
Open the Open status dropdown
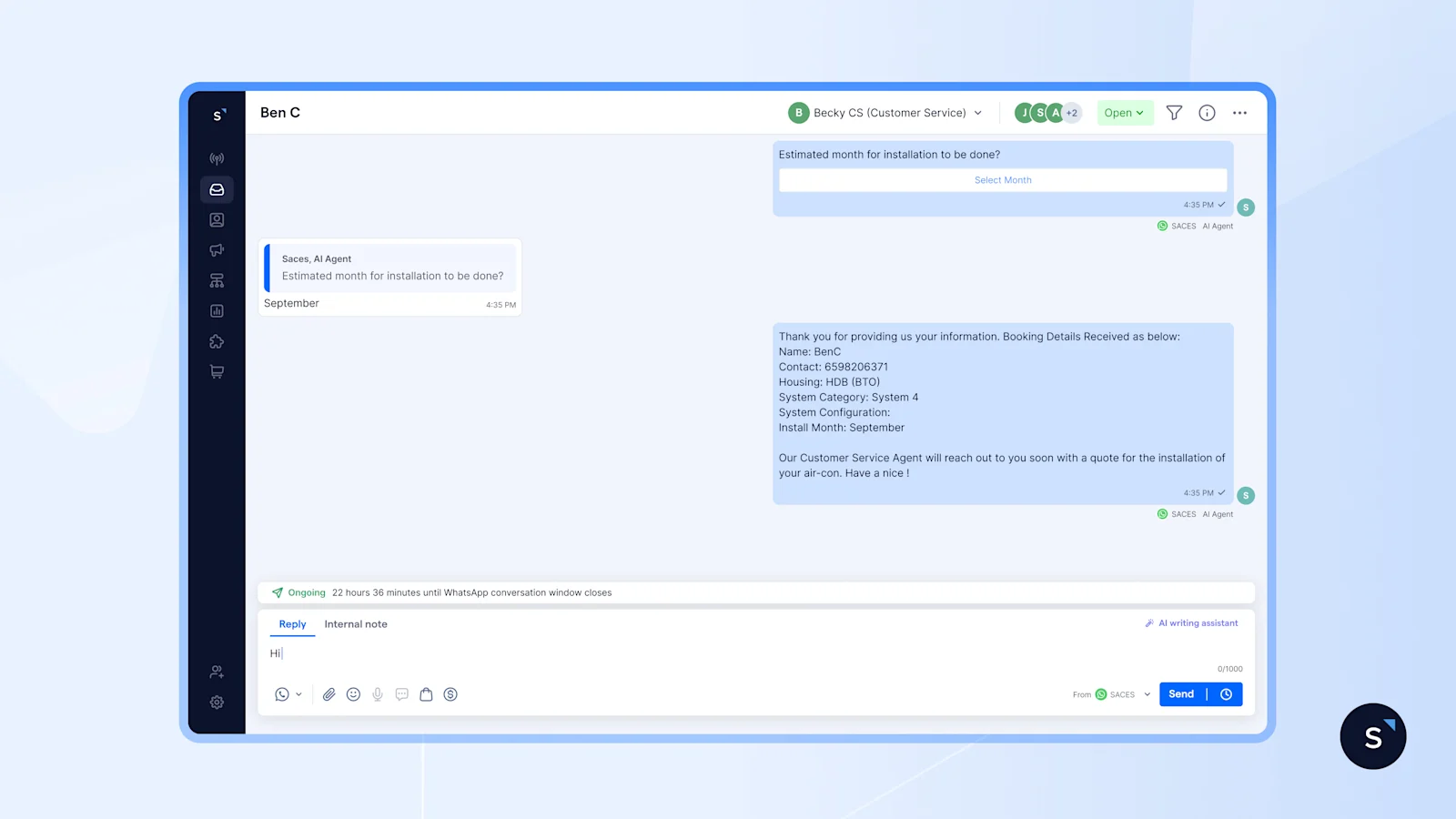1125,113
